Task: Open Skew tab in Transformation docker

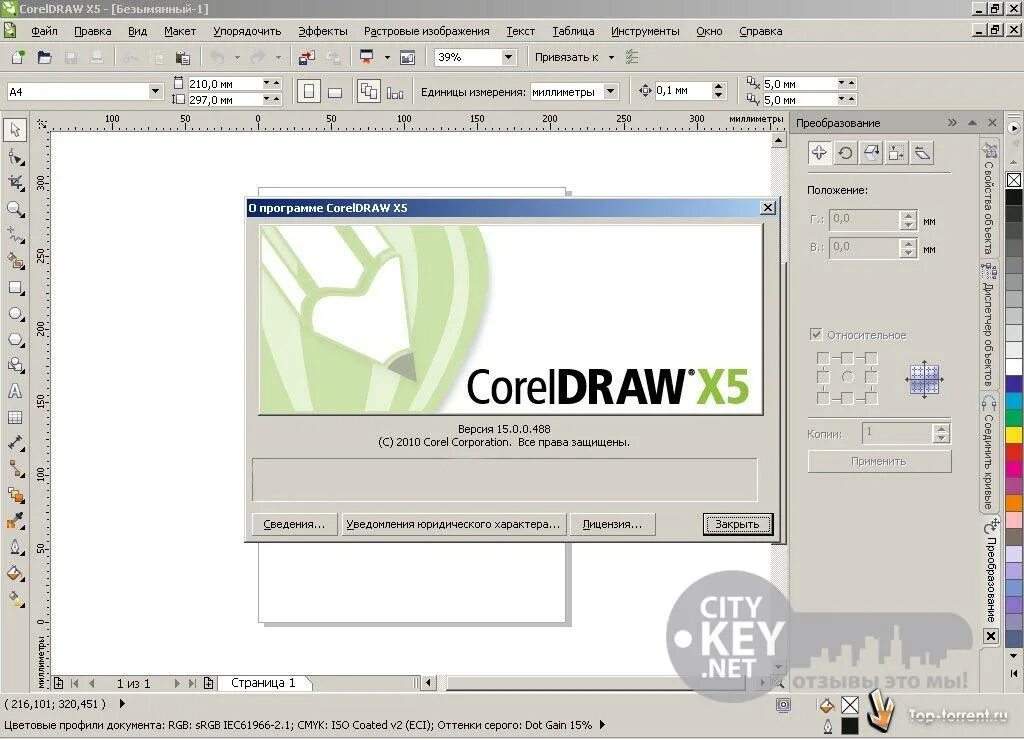Action: point(922,153)
